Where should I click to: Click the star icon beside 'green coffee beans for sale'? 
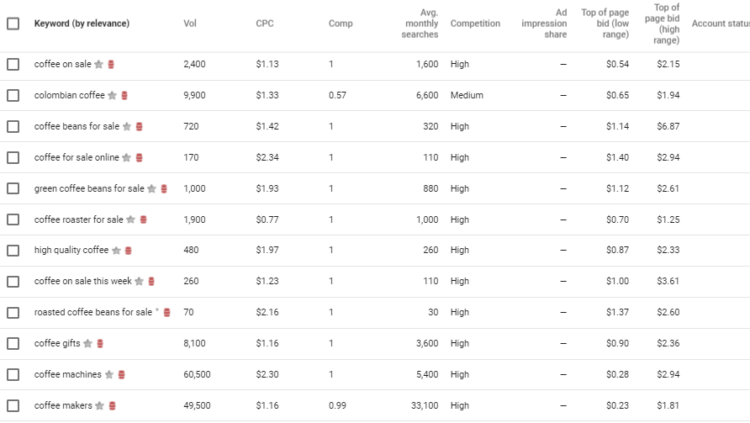(x=151, y=189)
